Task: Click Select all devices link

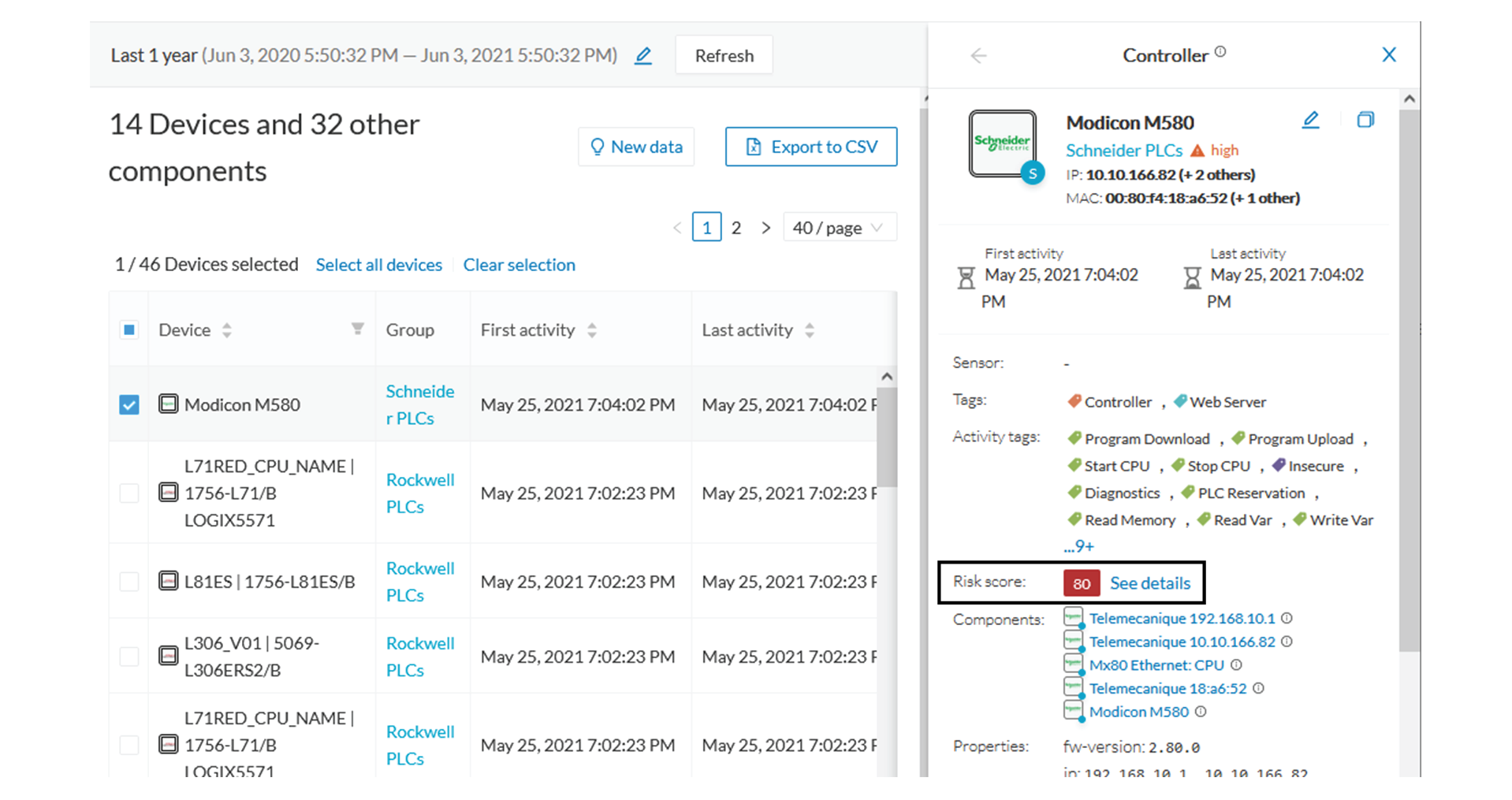Action: point(379,265)
